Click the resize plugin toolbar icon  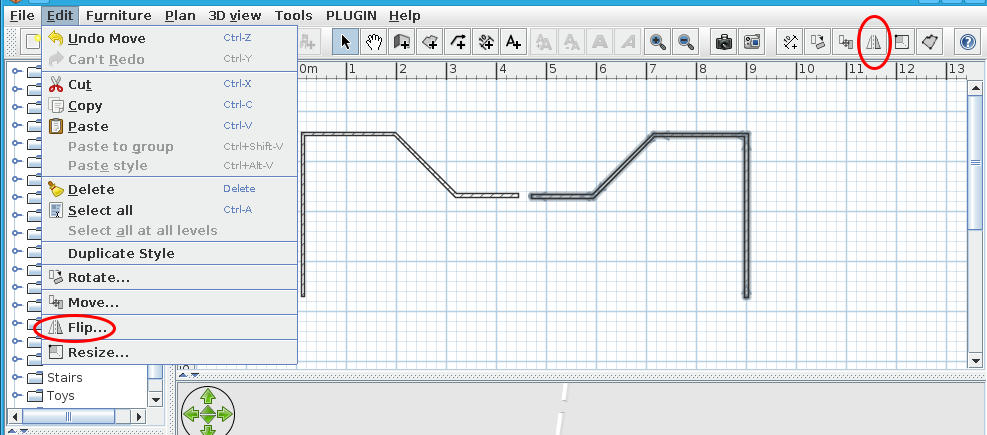pyautogui.click(x=902, y=42)
